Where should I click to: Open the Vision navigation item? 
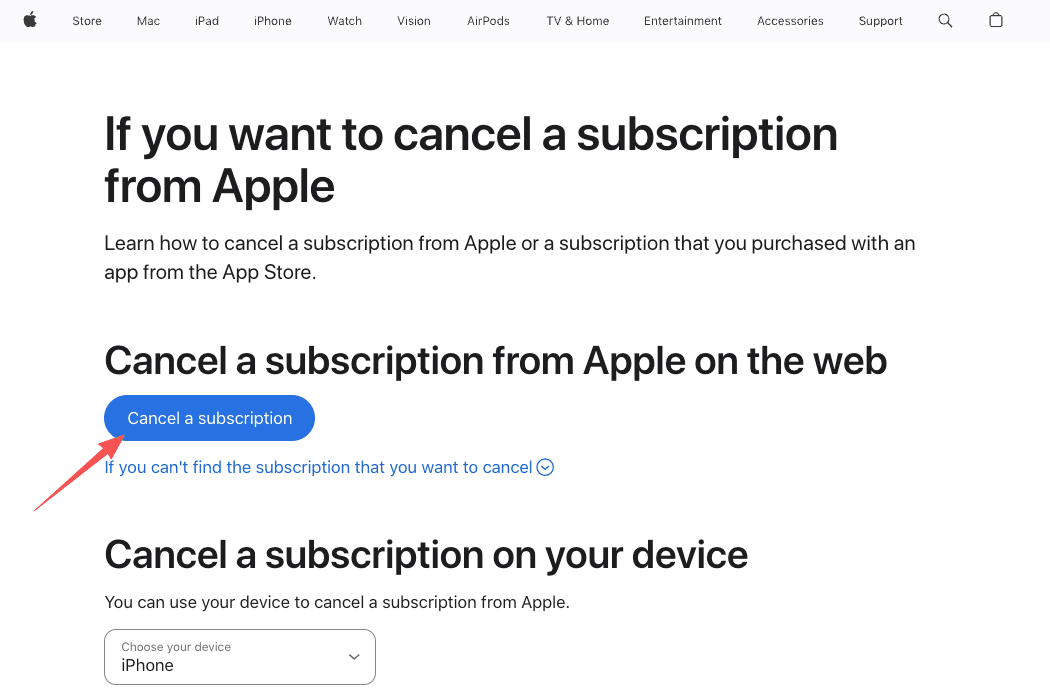click(x=413, y=20)
